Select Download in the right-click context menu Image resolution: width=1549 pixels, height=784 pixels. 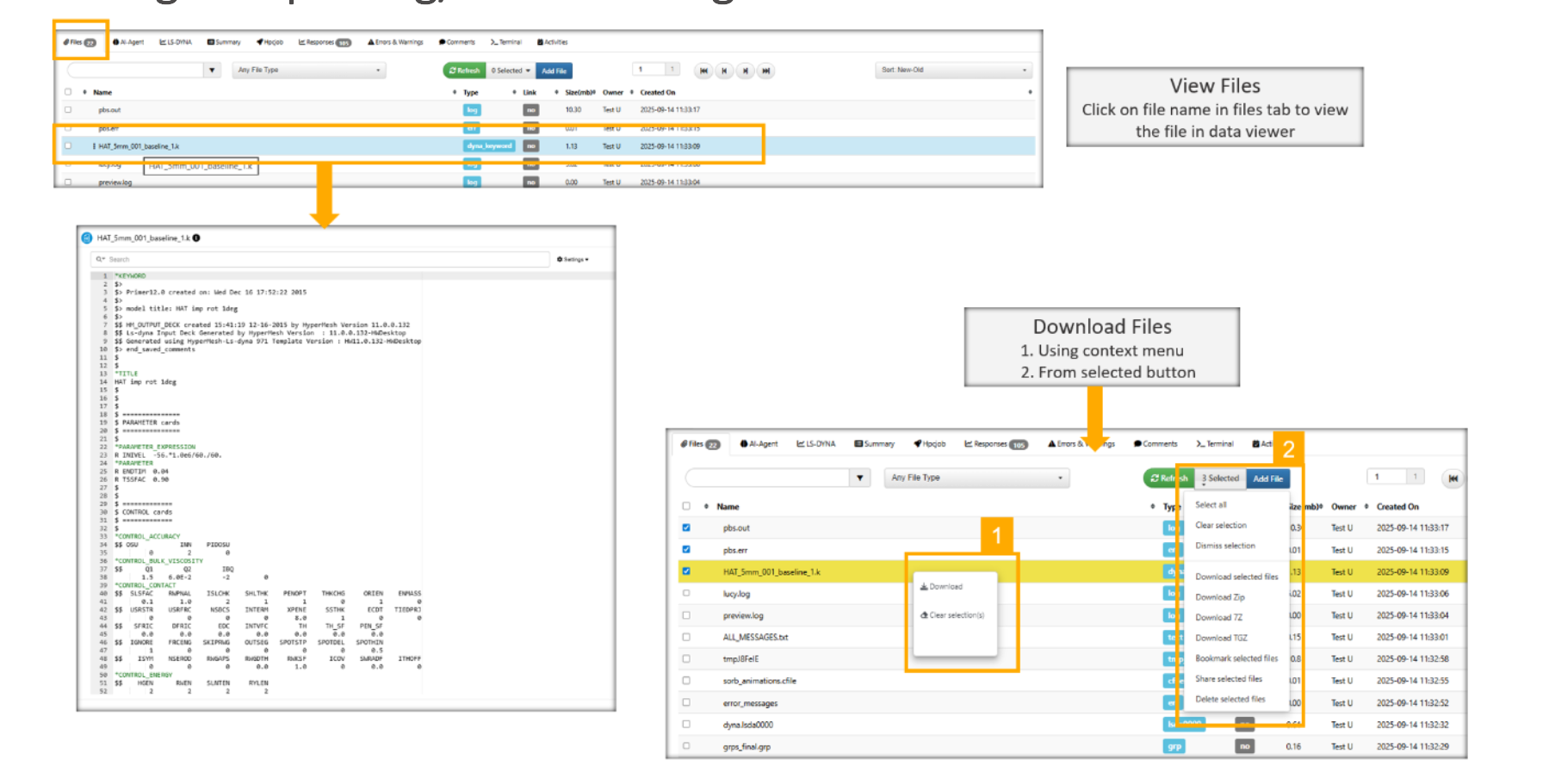click(942, 587)
